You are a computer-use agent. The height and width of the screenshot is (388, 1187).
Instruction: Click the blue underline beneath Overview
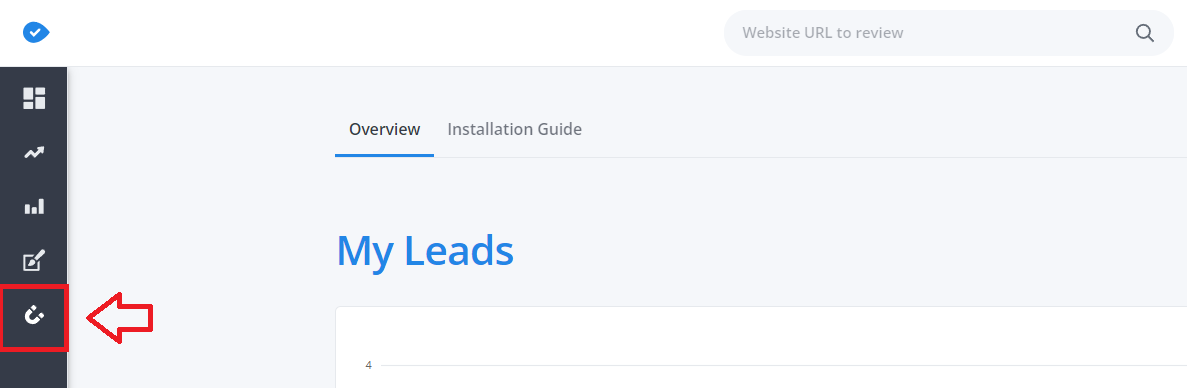click(385, 155)
